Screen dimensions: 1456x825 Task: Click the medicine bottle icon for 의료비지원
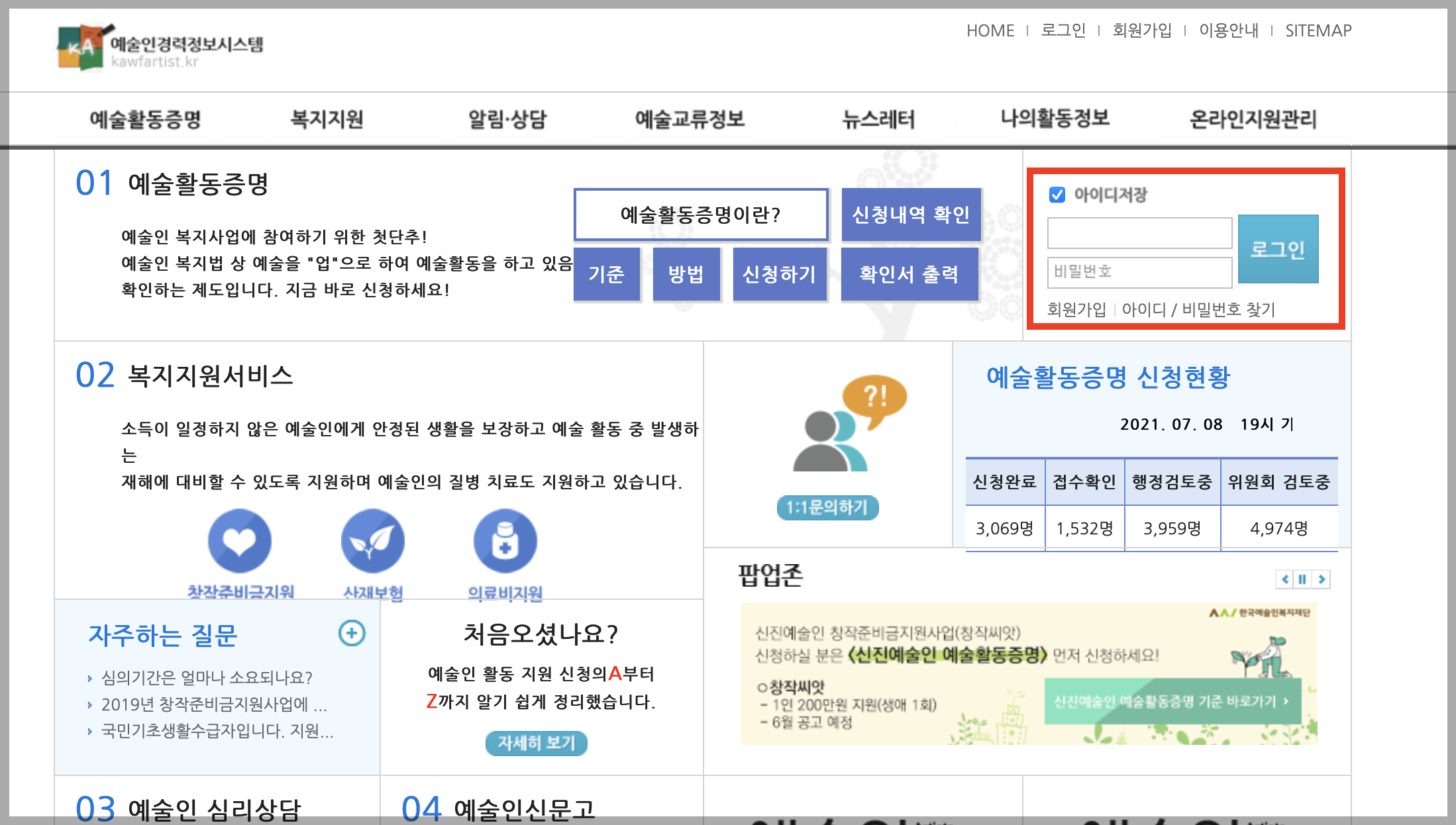505,540
